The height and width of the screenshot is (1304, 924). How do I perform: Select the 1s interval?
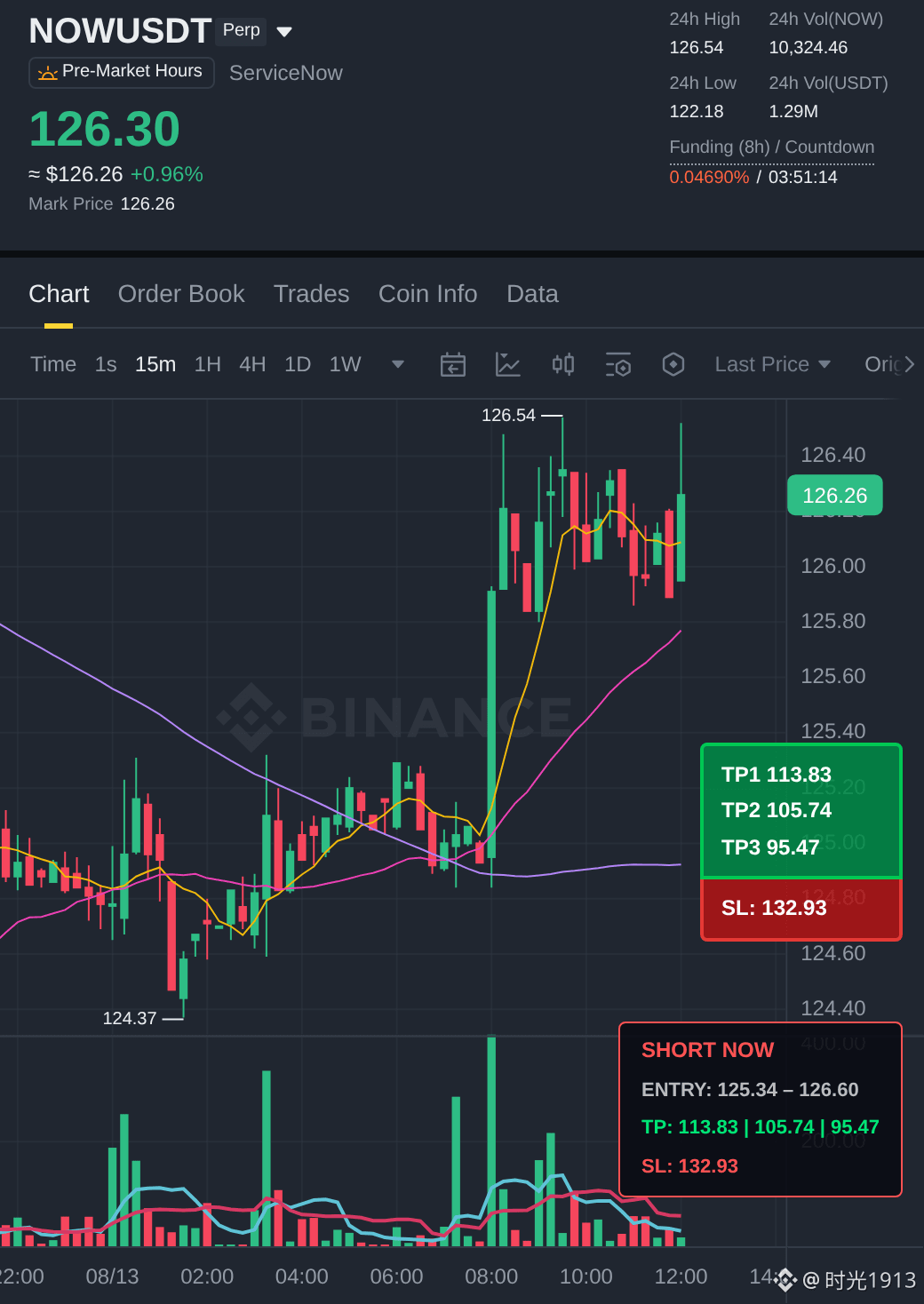click(106, 364)
